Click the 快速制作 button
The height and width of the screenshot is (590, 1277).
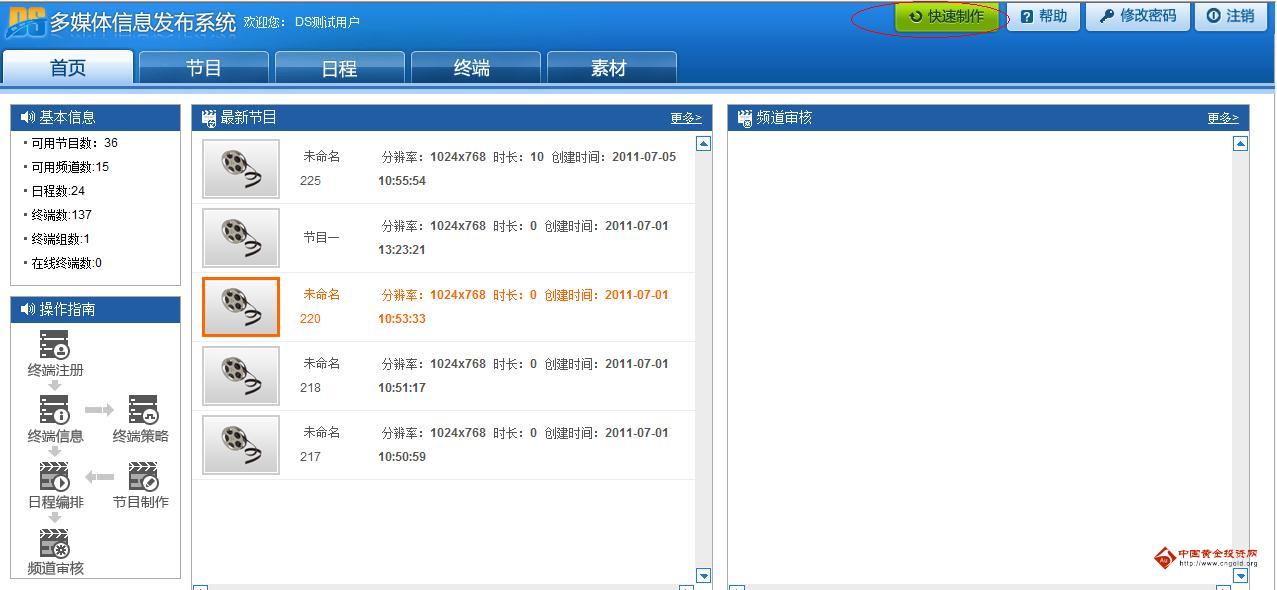[946, 17]
